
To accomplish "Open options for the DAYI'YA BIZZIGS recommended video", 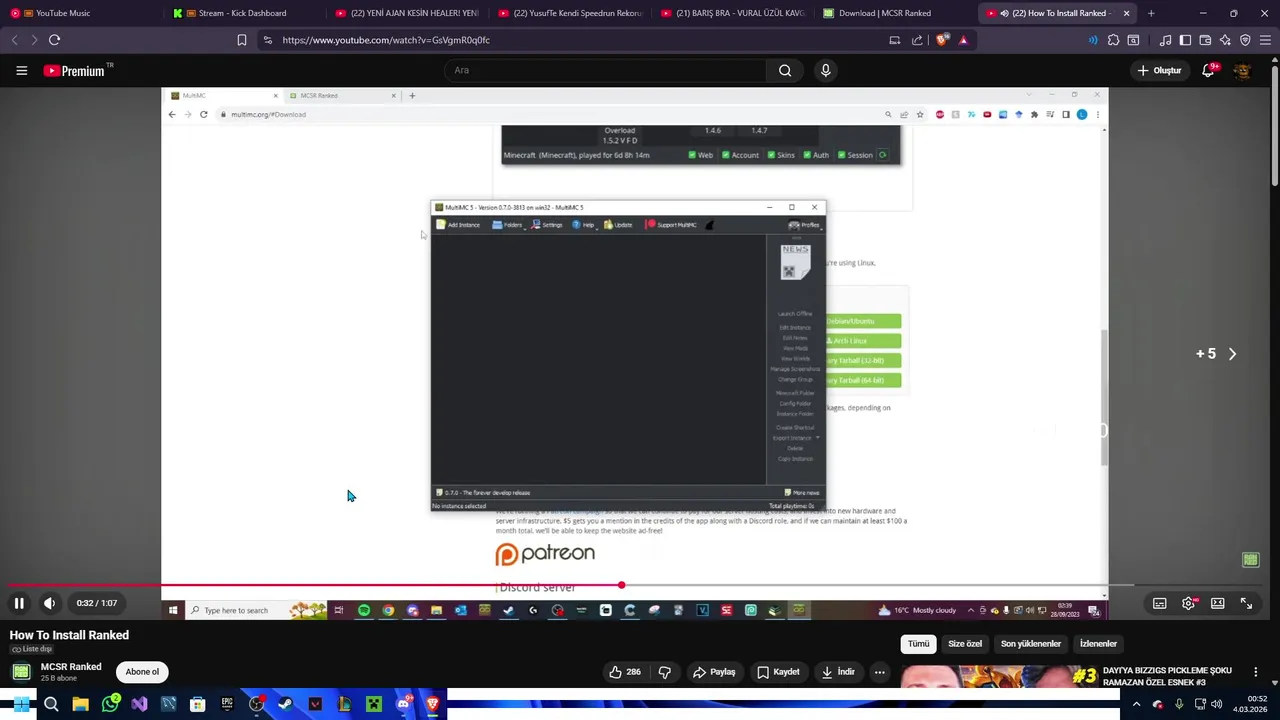I will tap(1255, 672).
